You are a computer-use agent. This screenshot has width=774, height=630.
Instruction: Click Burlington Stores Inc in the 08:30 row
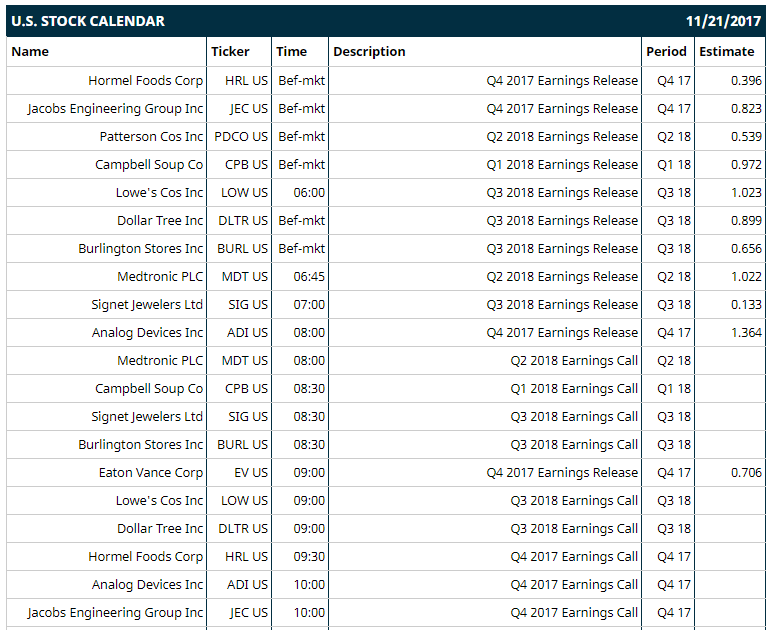pyautogui.click(x=141, y=445)
